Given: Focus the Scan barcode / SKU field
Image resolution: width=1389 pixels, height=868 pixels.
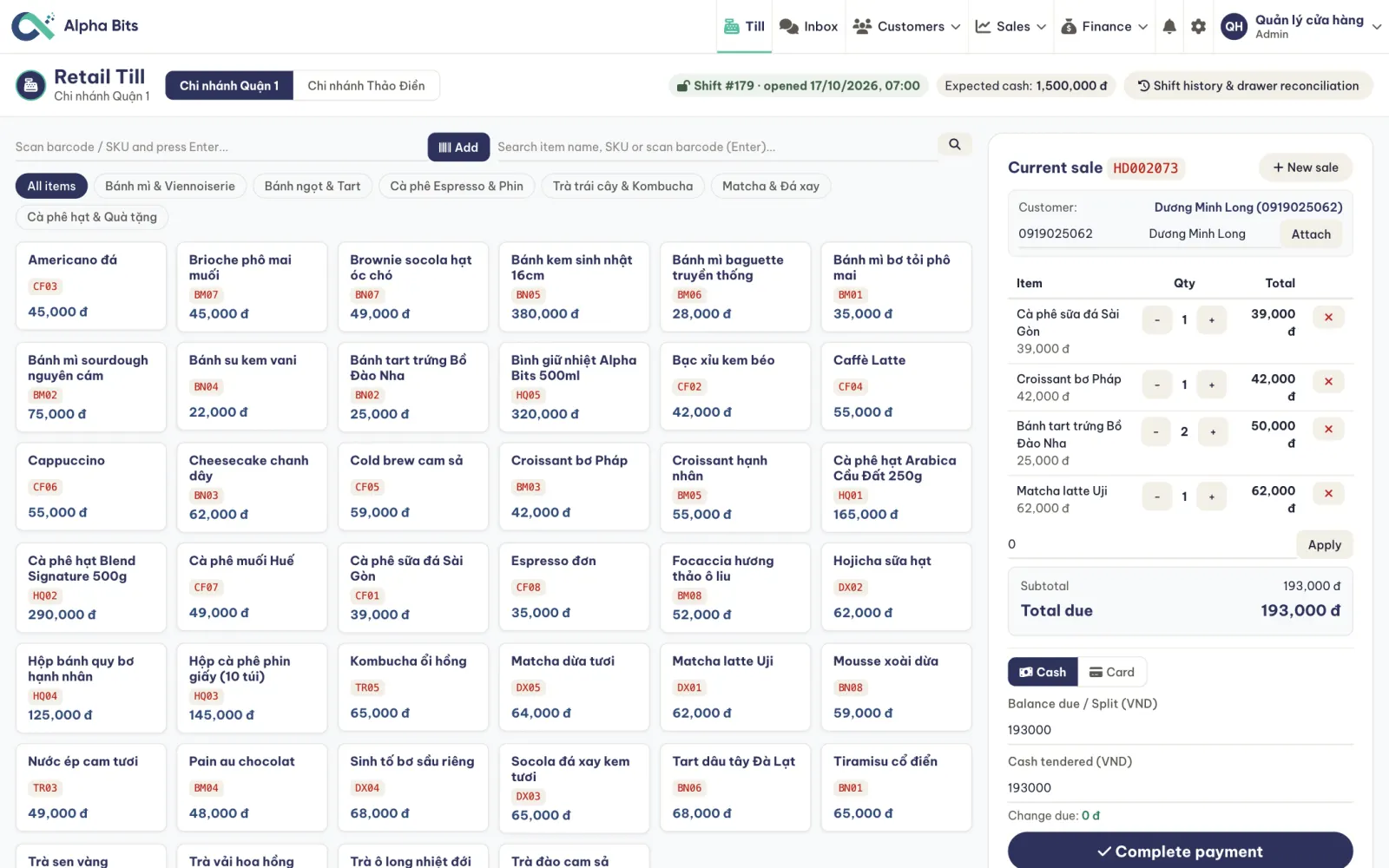Looking at the screenshot, I should [x=221, y=147].
